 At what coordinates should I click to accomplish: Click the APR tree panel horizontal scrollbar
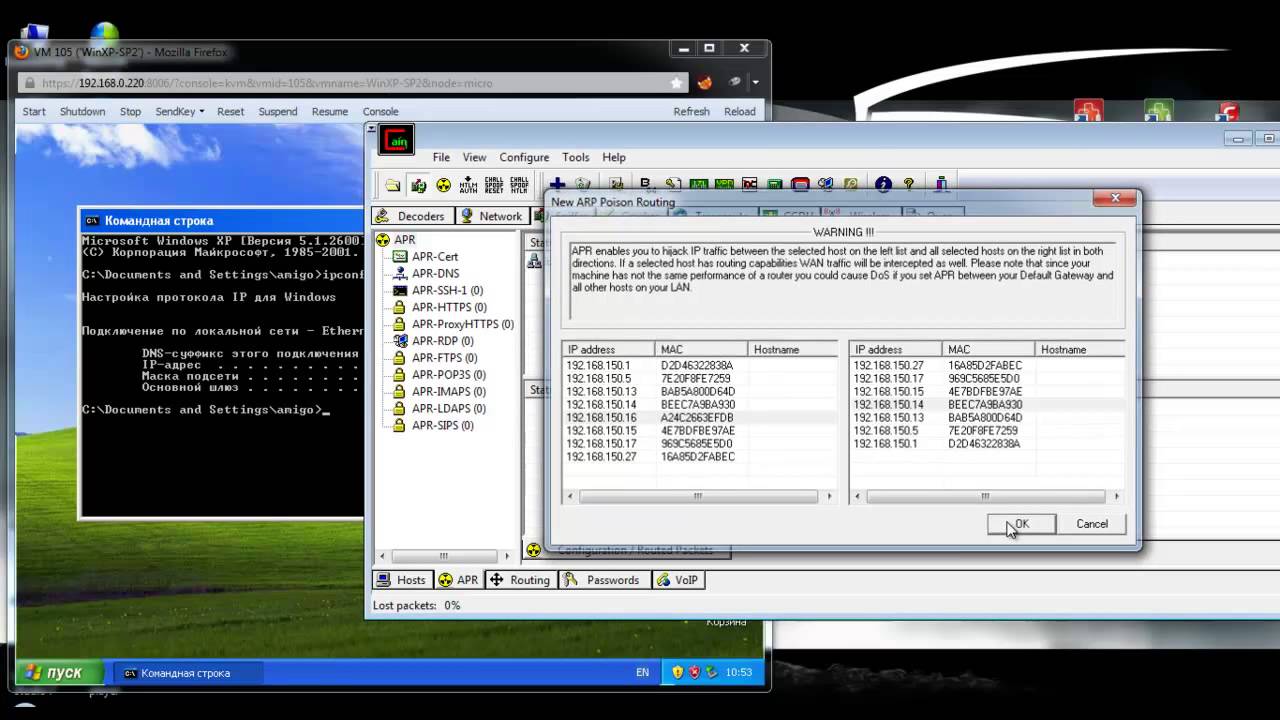[x=445, y=556]
